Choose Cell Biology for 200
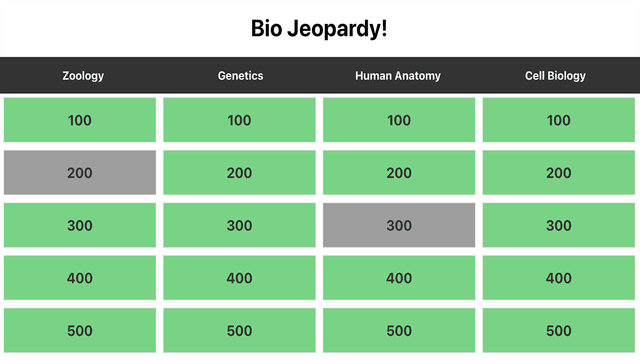 tap(559, 173)
